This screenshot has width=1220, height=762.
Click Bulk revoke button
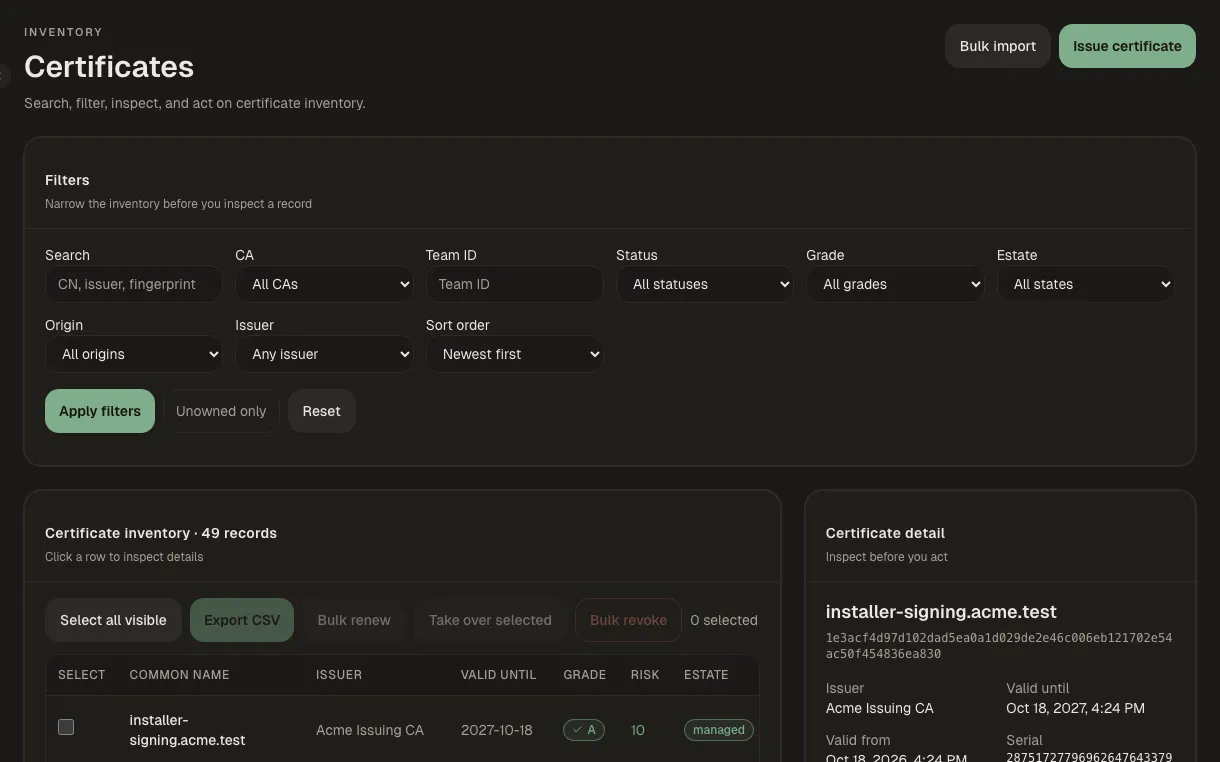click(628, 620)
